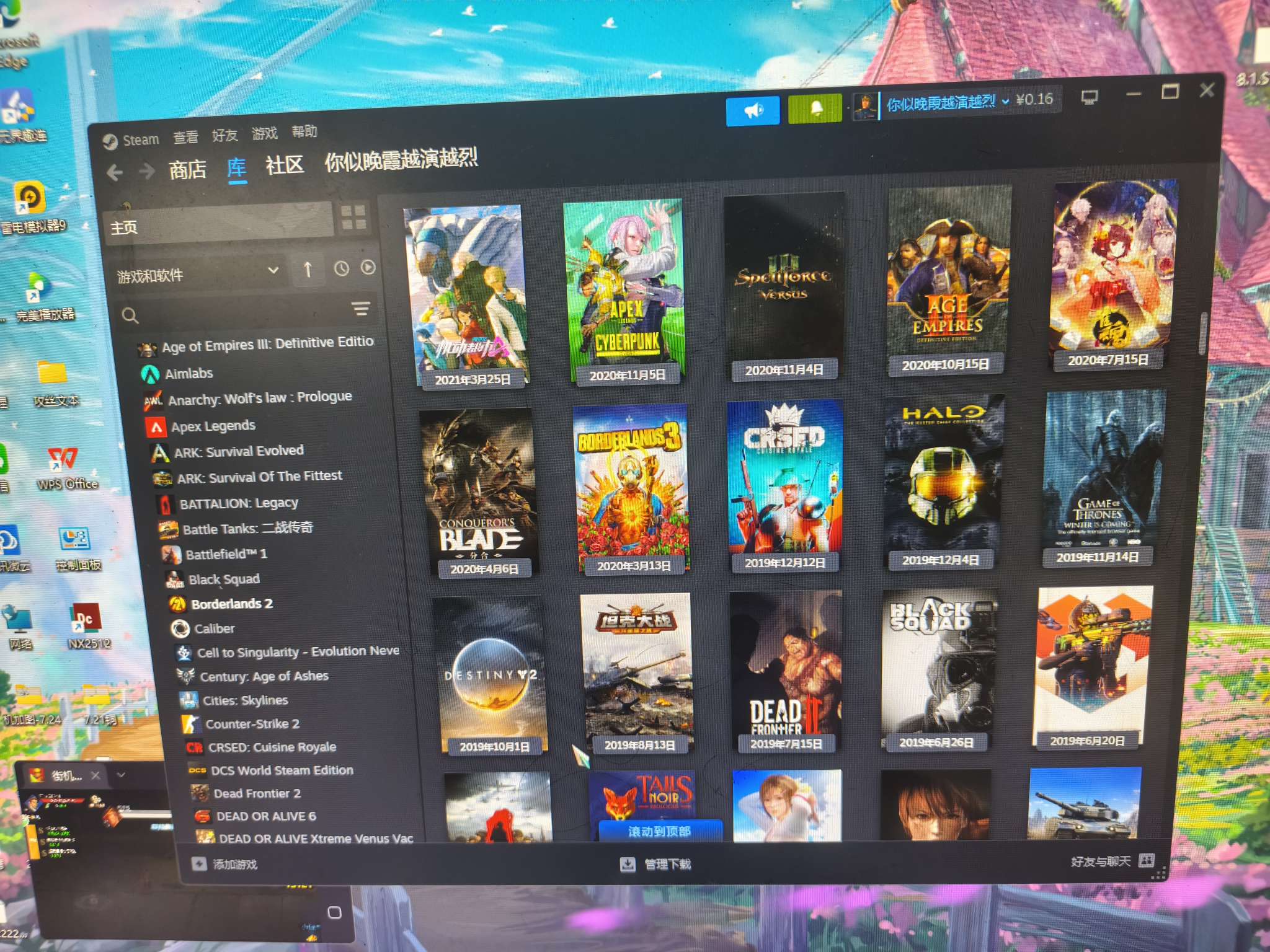Switch to the 库 tab
The image size is (1270, 952).
point(237,167)
